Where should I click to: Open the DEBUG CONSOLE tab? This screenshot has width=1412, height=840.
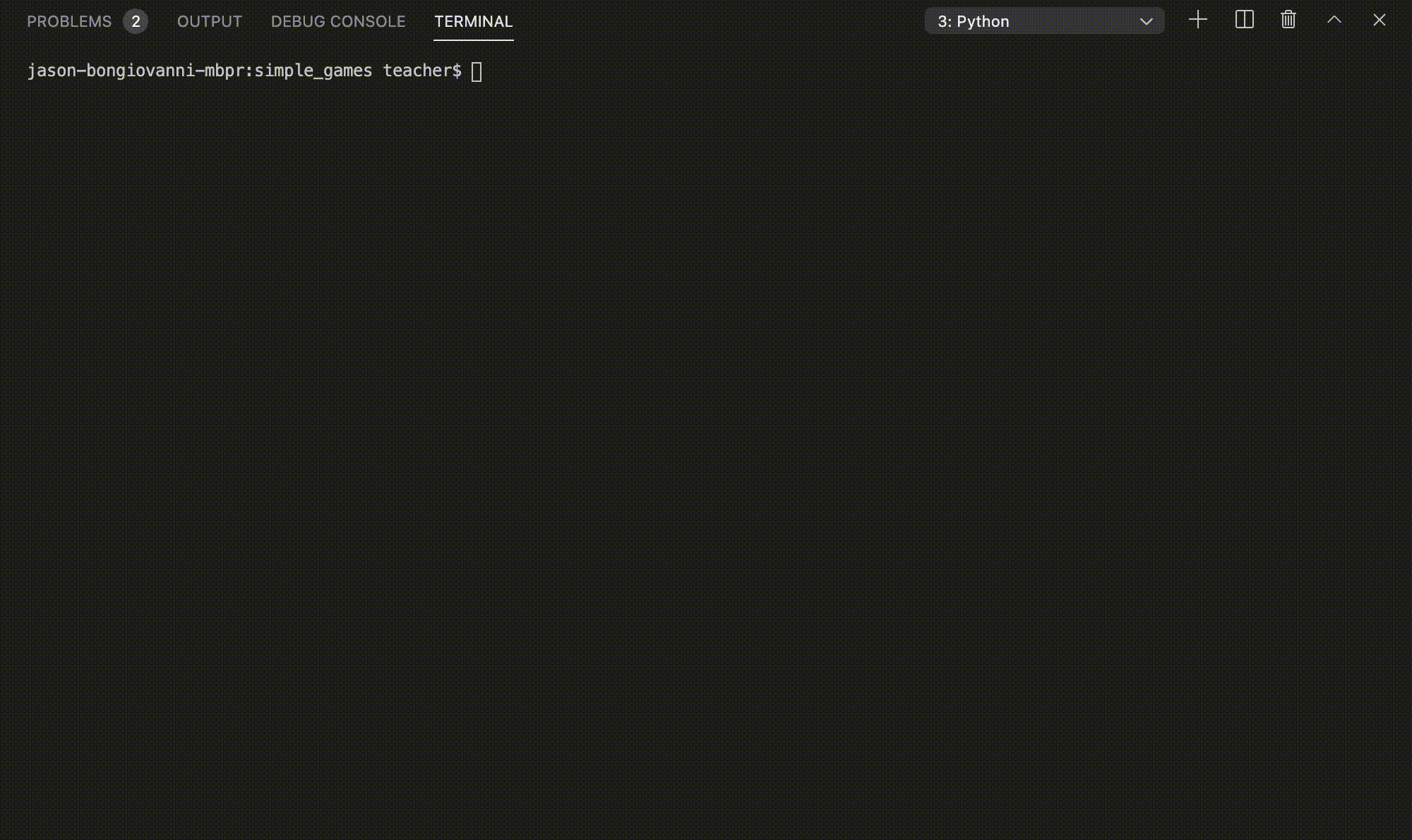337,20
